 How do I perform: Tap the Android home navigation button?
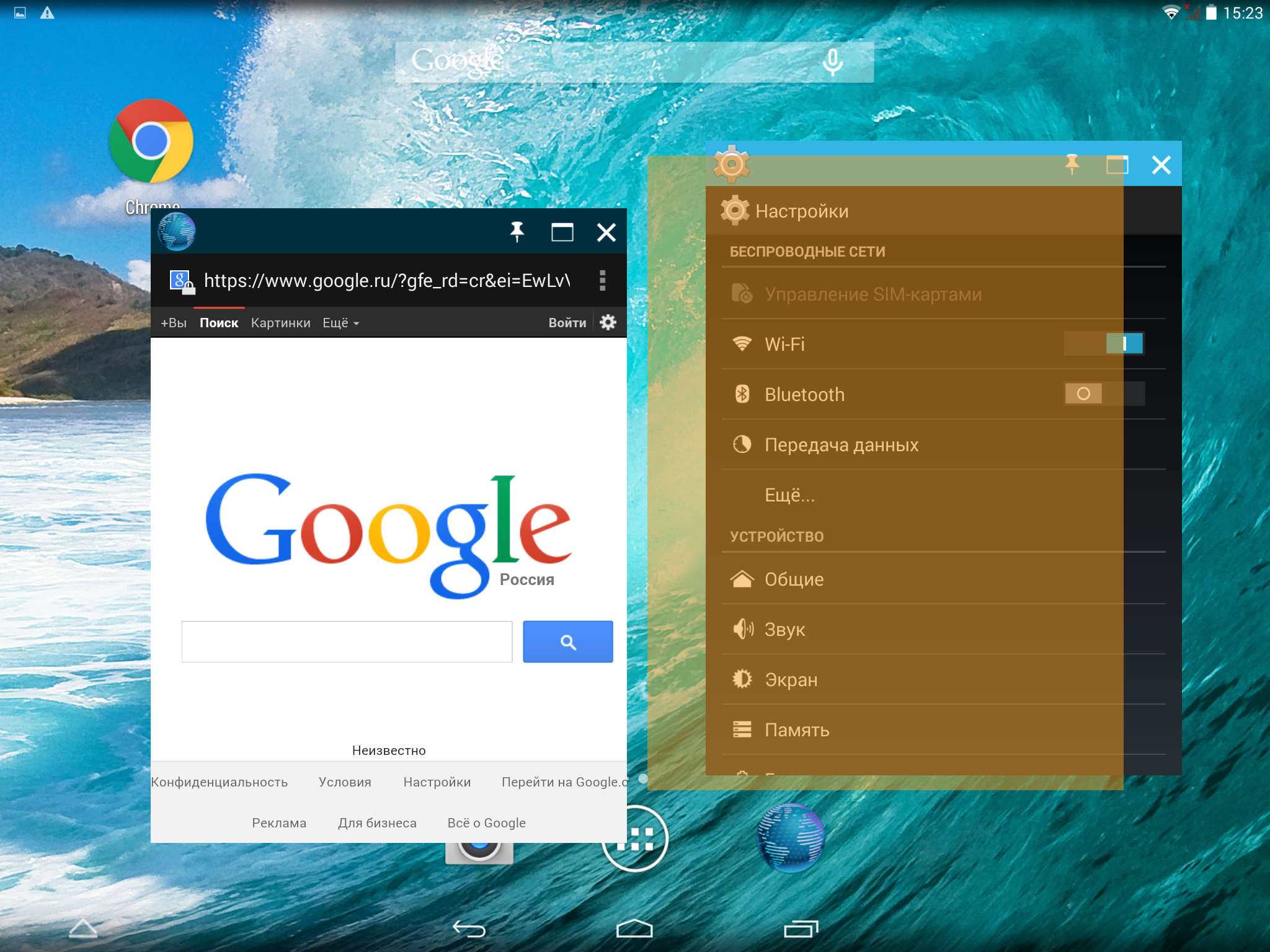click(634, 928)
